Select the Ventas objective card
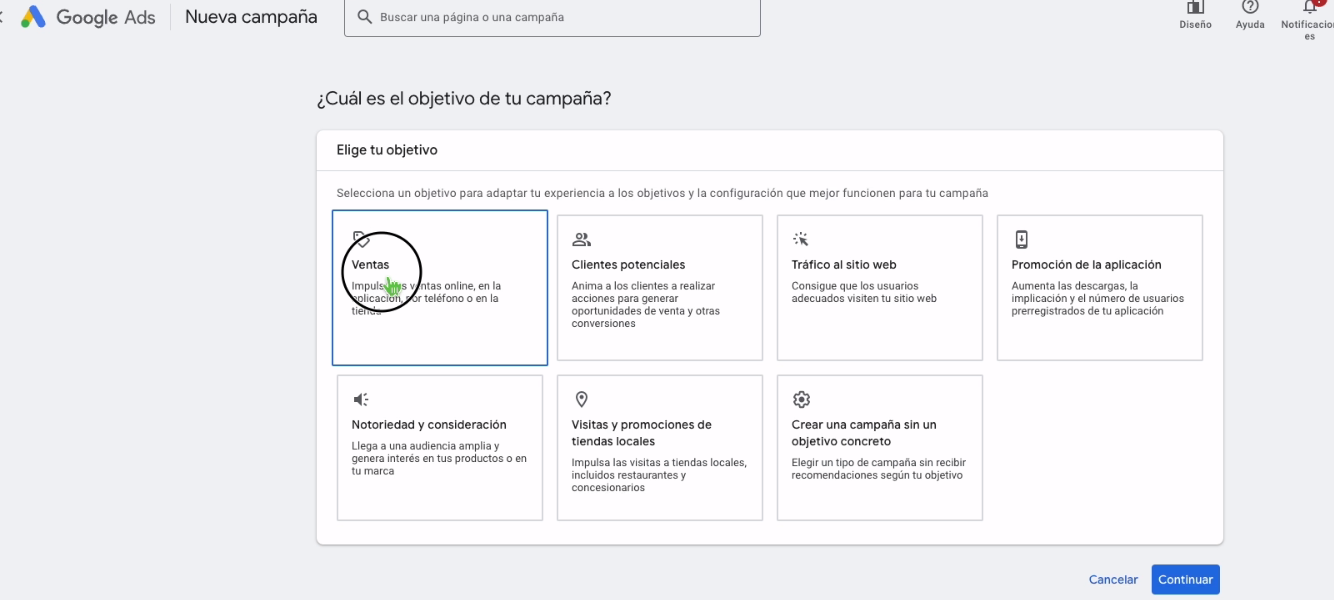1334x600 pixels. pyautogui.click(x=440, y=288)
